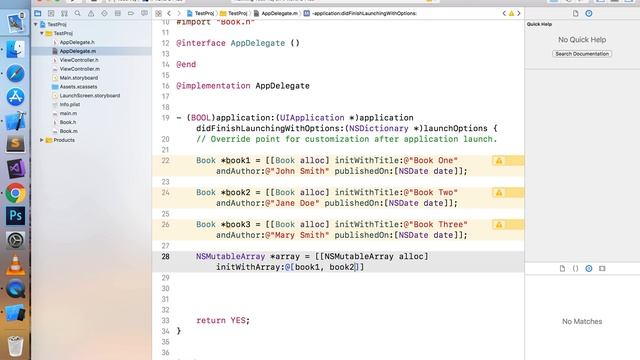Collapse the TestProj group folder

click(x=42, y=33)
